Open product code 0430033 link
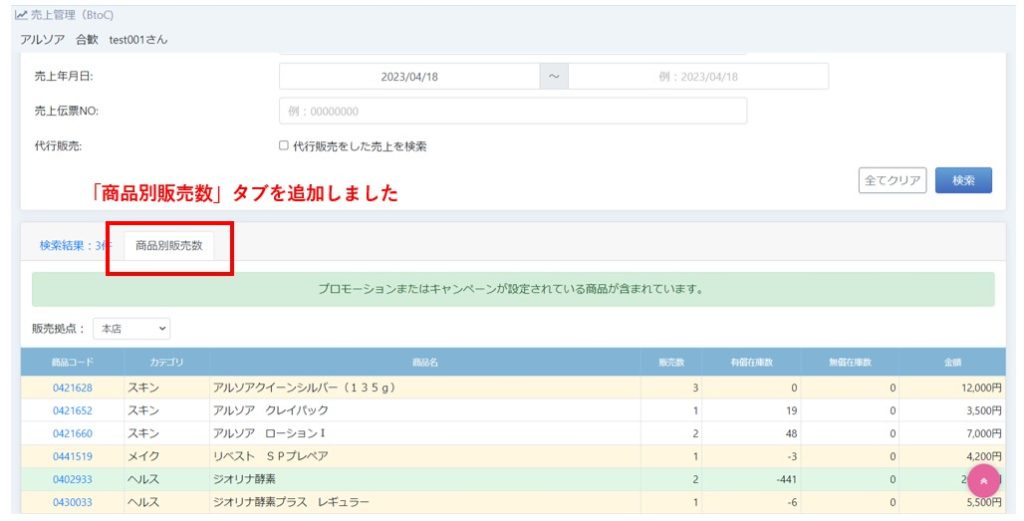 pyautogui.click(x=72, y=502)
